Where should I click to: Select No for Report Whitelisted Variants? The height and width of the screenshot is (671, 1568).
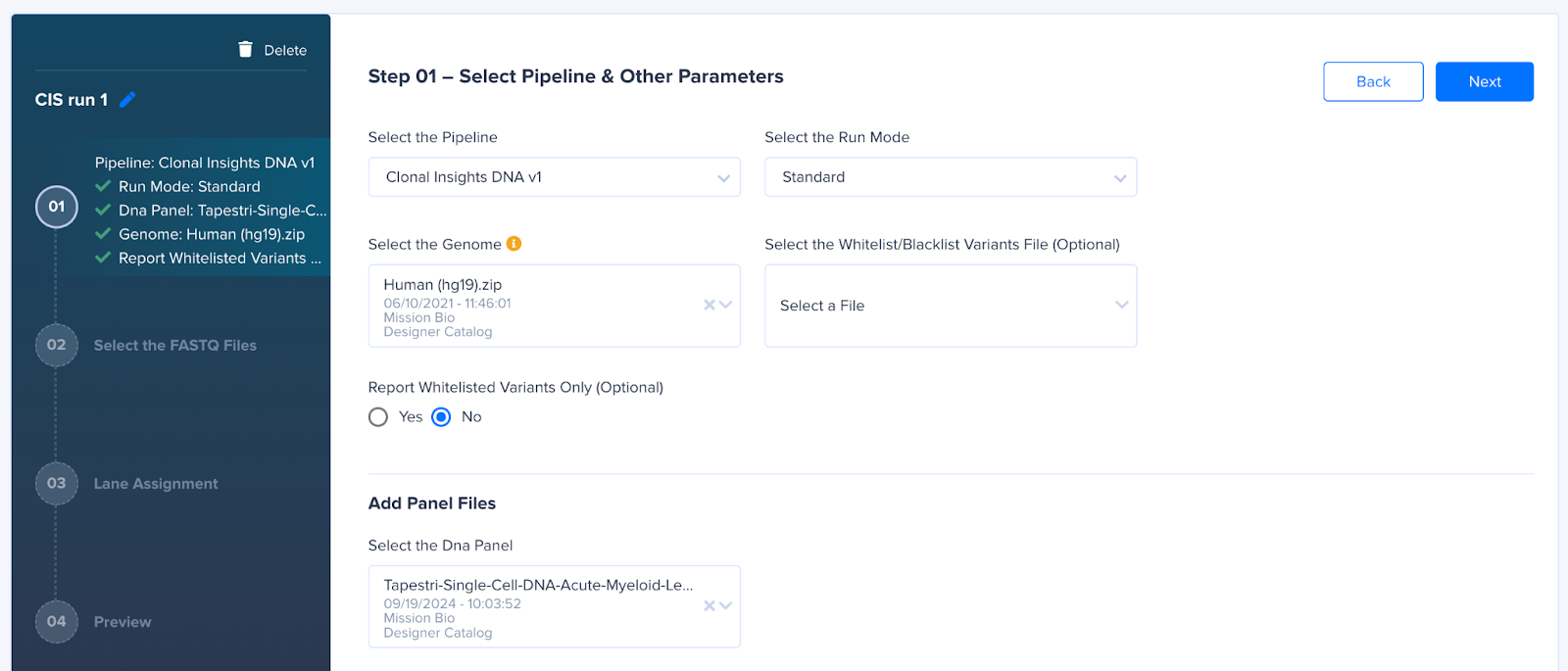tap(441, 417)
